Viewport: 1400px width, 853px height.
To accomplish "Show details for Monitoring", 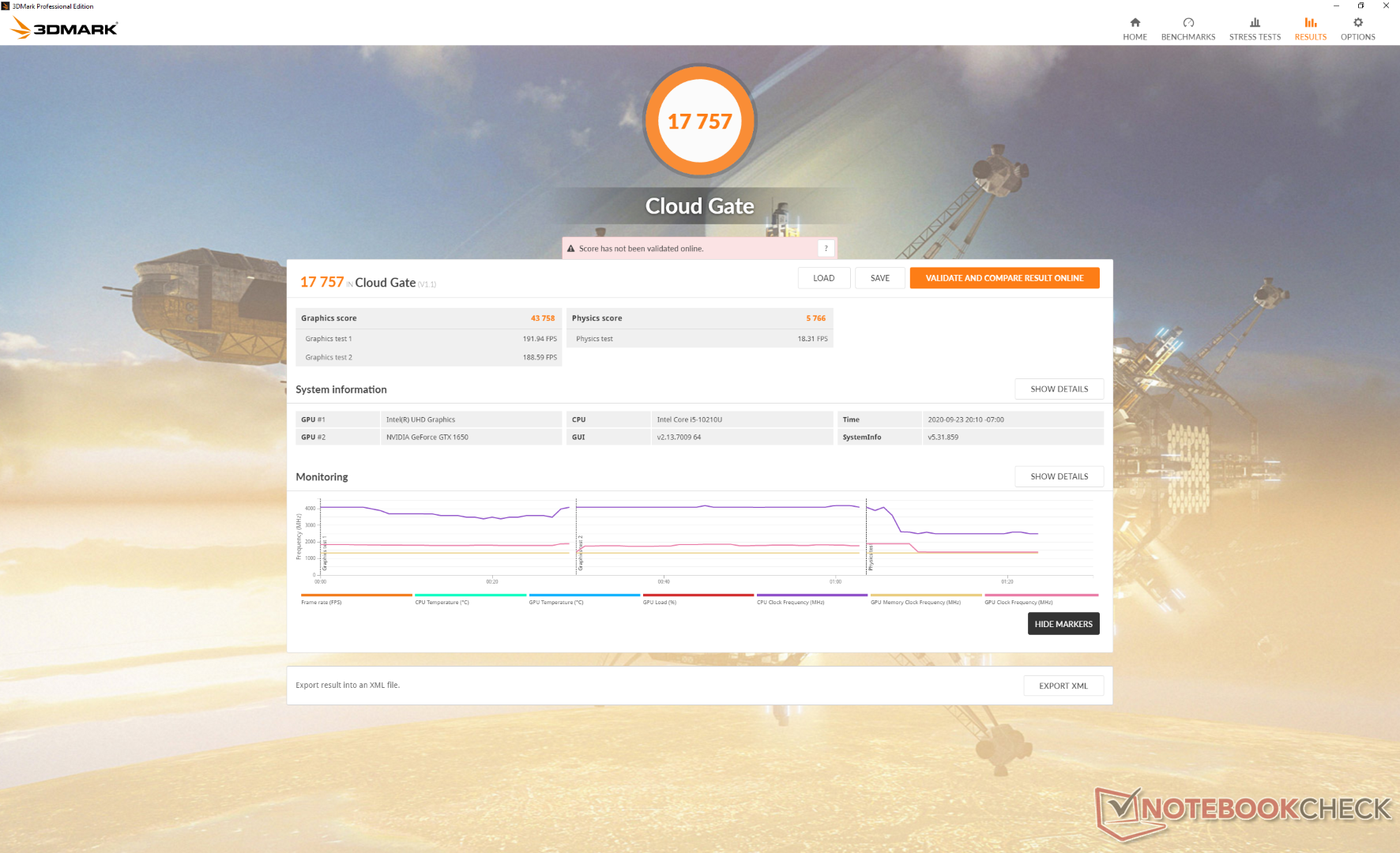I will tap(1059, 477).
